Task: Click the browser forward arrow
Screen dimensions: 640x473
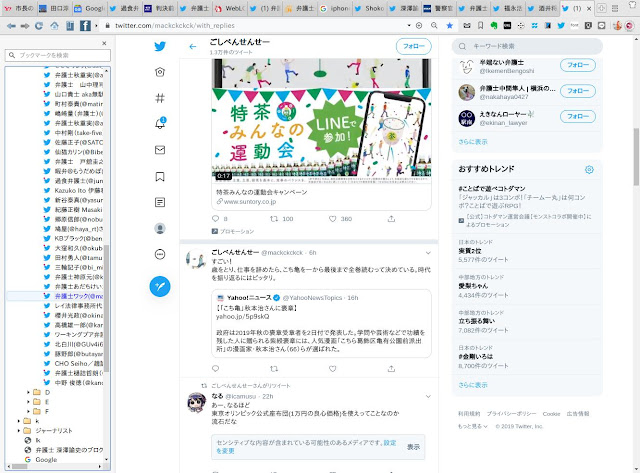Action: pos(25,26)
